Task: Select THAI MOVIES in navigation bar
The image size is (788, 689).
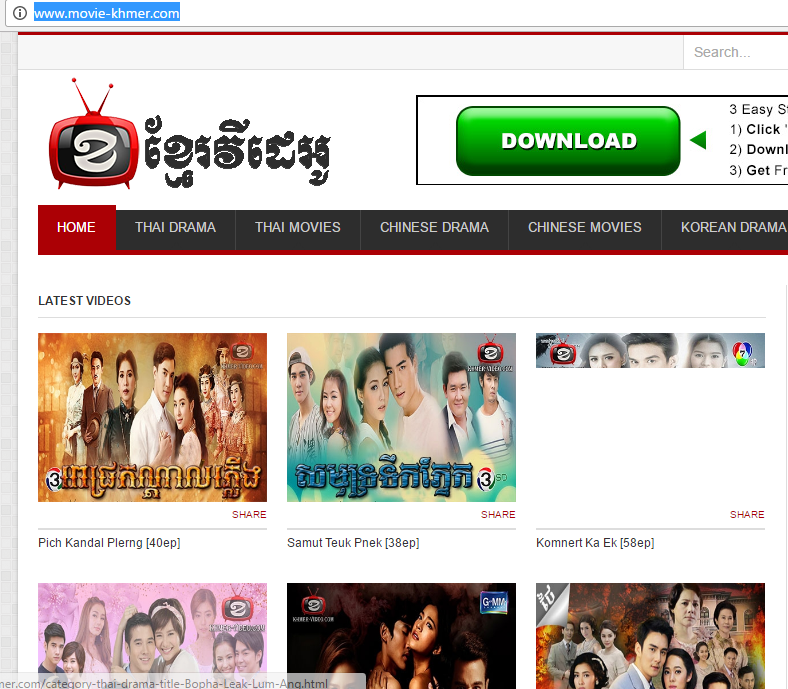Action: [x=298, y=228]
